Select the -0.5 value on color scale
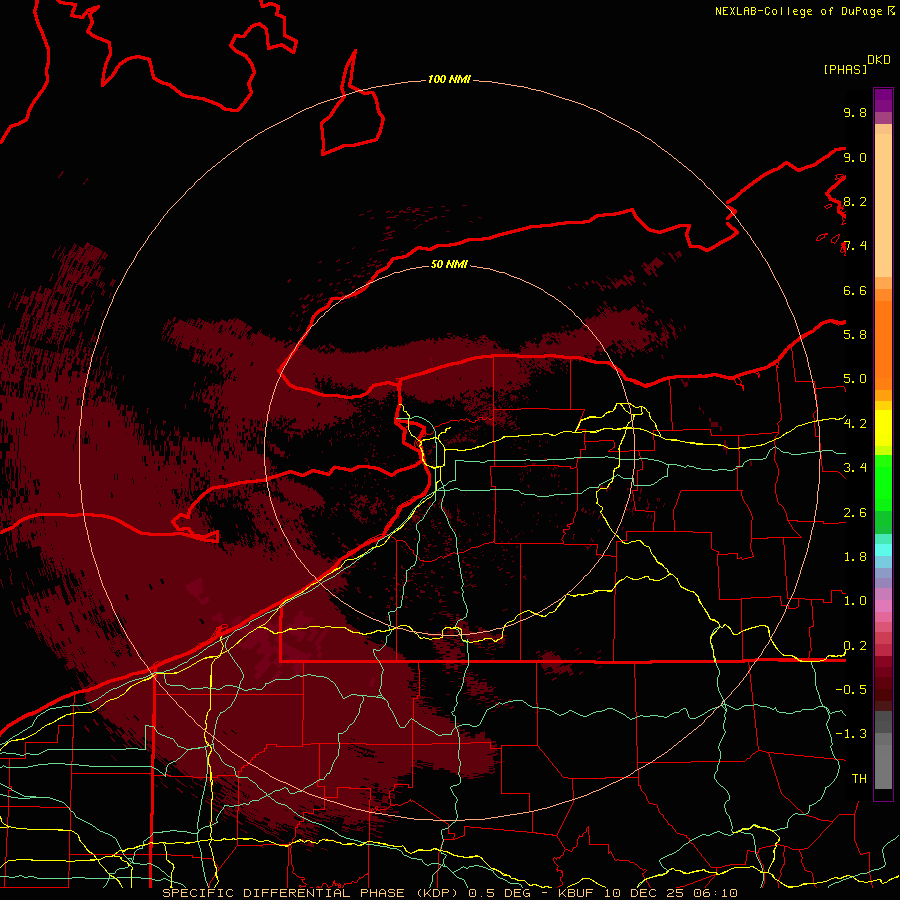Image resolution: width=900 pixels, height=900 pixels. pyautogui.click(x=851, y=690)
